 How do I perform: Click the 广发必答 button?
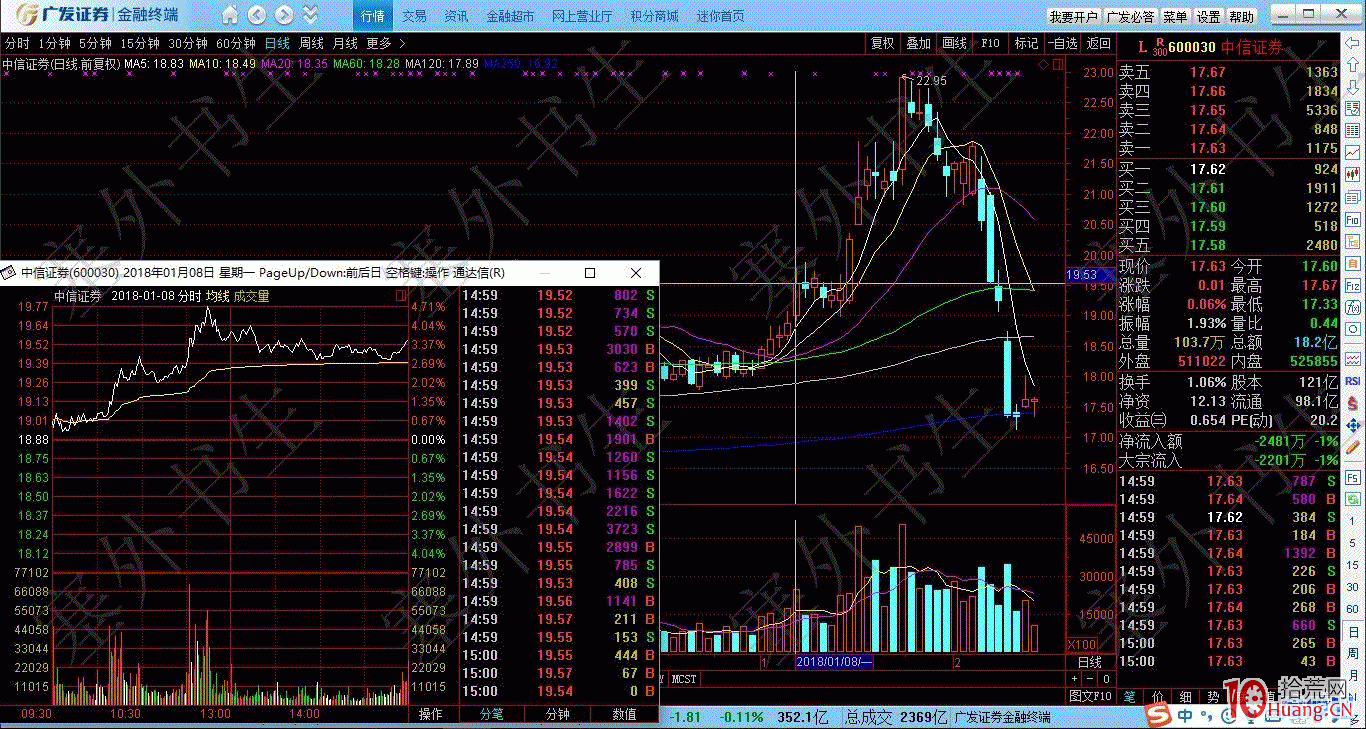(1130, 17)
